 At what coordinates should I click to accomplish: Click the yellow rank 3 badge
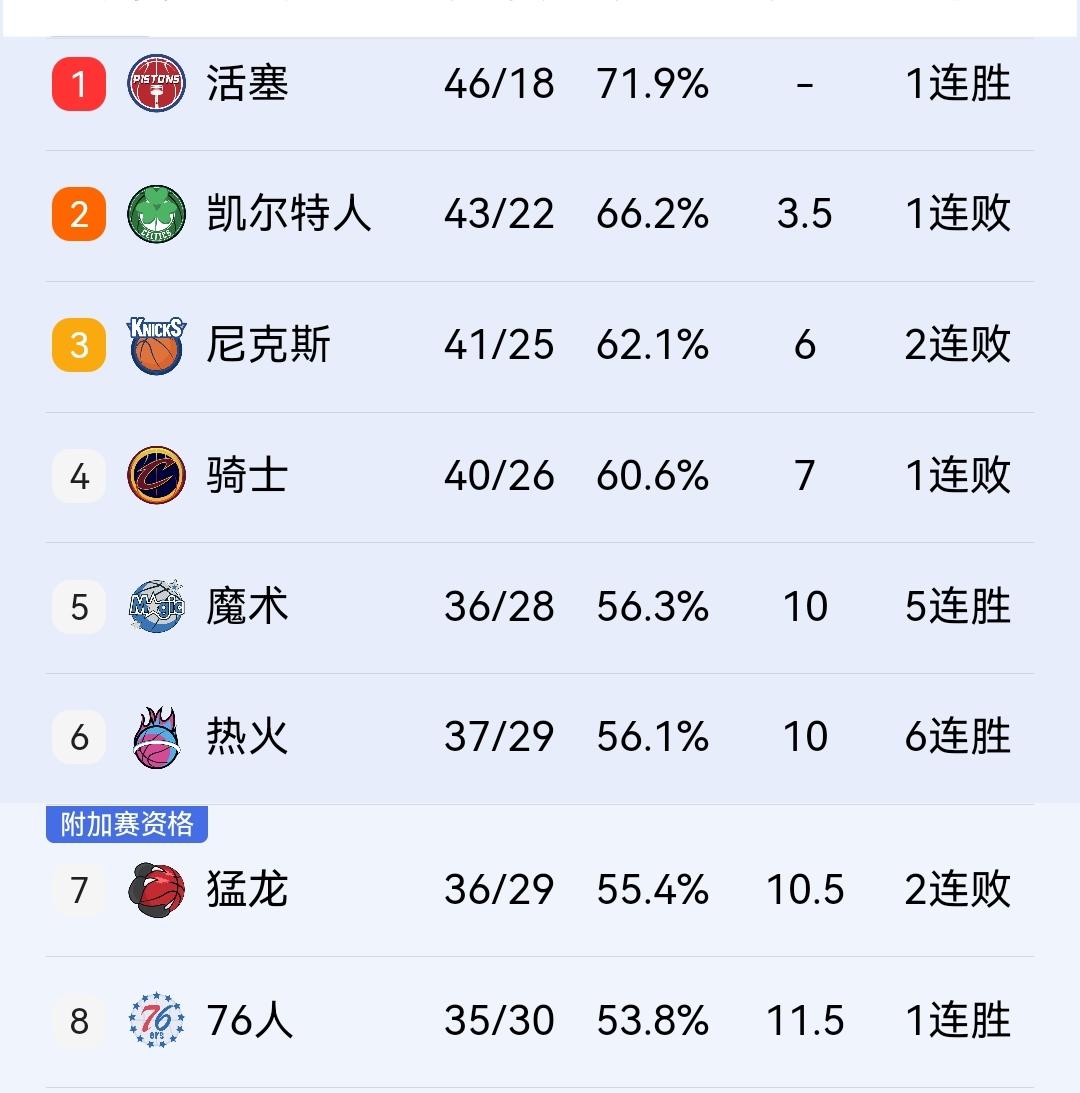click(x=78, y=345)
